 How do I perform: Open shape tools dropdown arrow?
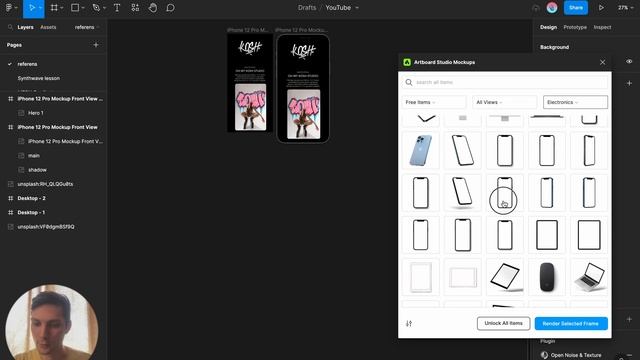pos(83,8)
